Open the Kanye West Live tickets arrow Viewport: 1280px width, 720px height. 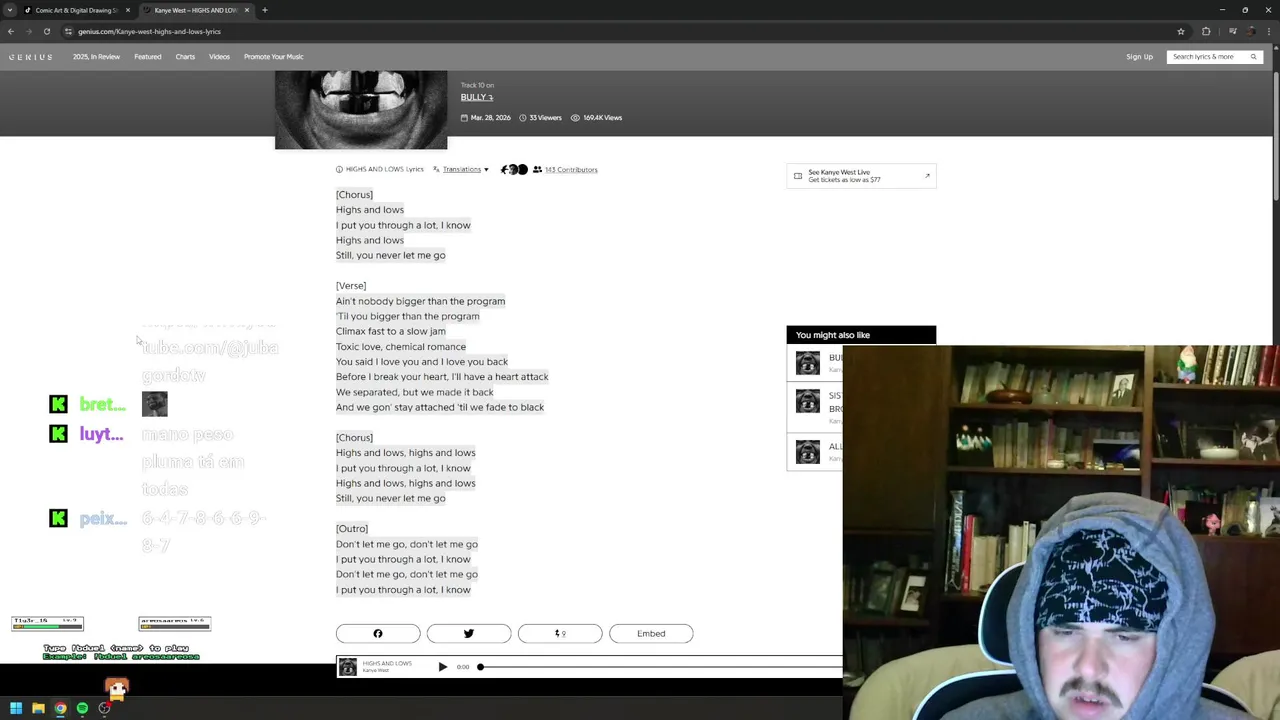(x=927, y=176)
